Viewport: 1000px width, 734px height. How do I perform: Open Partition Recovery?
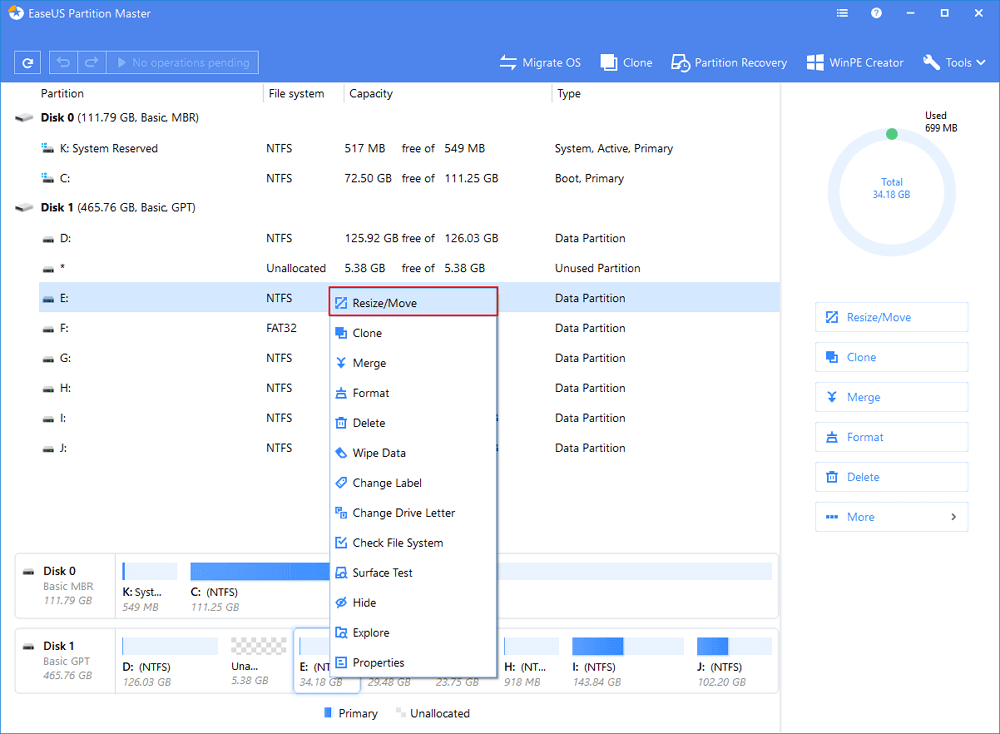[729, 62]
